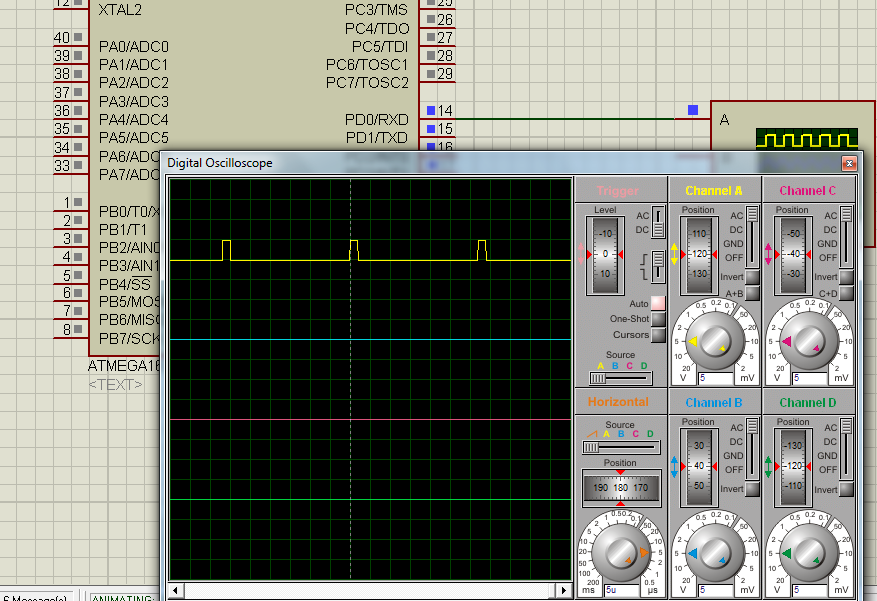Screen dimensions: 877x601
Task: Enable the A+B sum button
Action: coord(752,293)
